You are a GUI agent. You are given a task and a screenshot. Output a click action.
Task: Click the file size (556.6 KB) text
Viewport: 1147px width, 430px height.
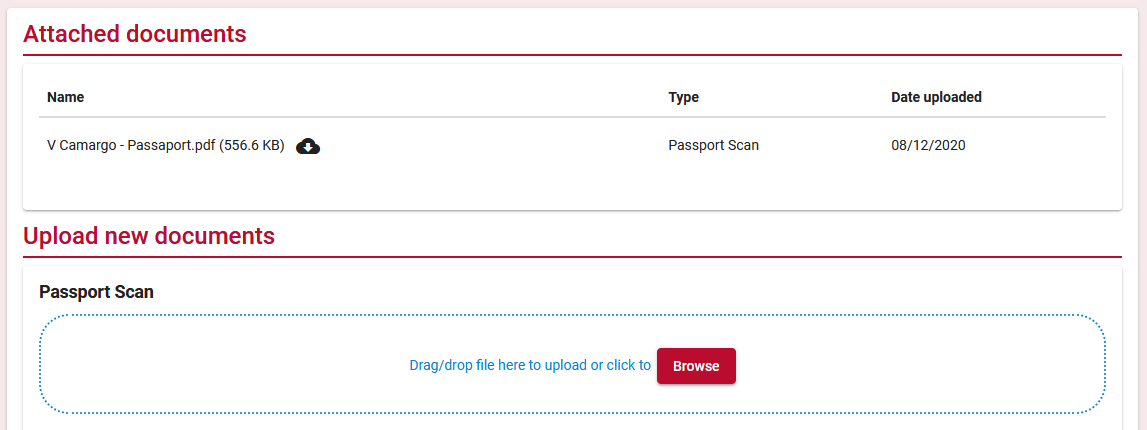(252, 146)
